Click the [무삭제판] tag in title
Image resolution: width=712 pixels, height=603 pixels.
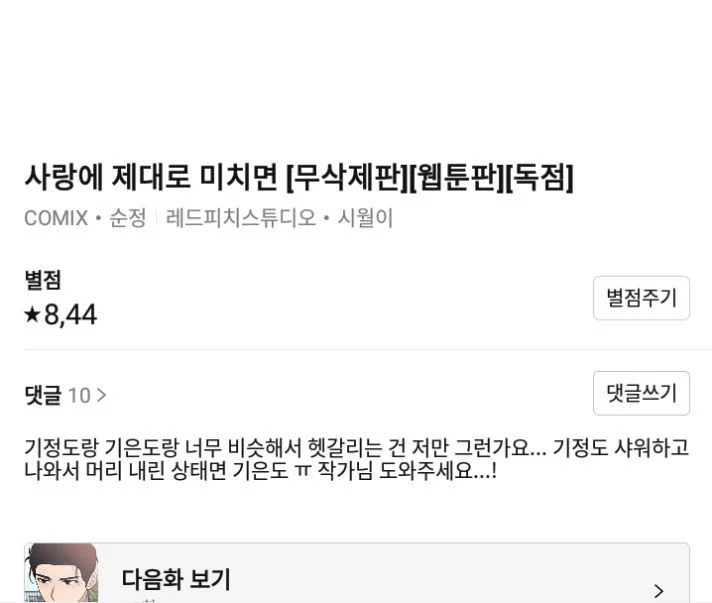pyautogui.click(x=347, y=177)
